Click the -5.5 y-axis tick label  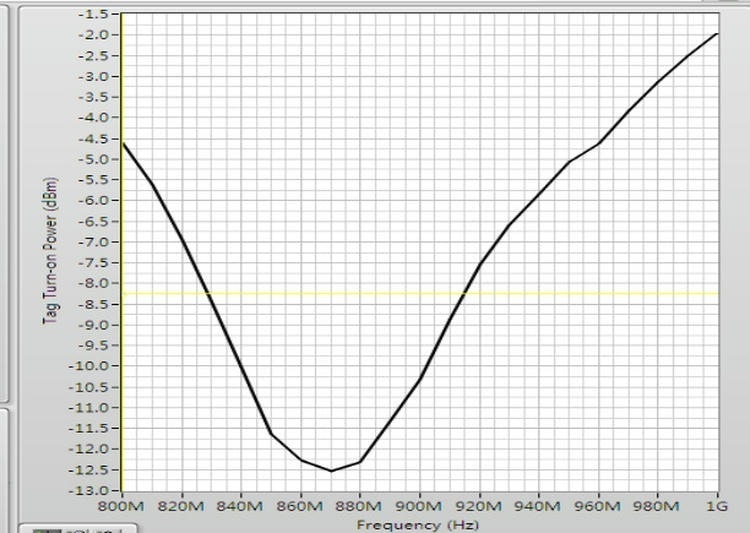(x=94, y=179)
